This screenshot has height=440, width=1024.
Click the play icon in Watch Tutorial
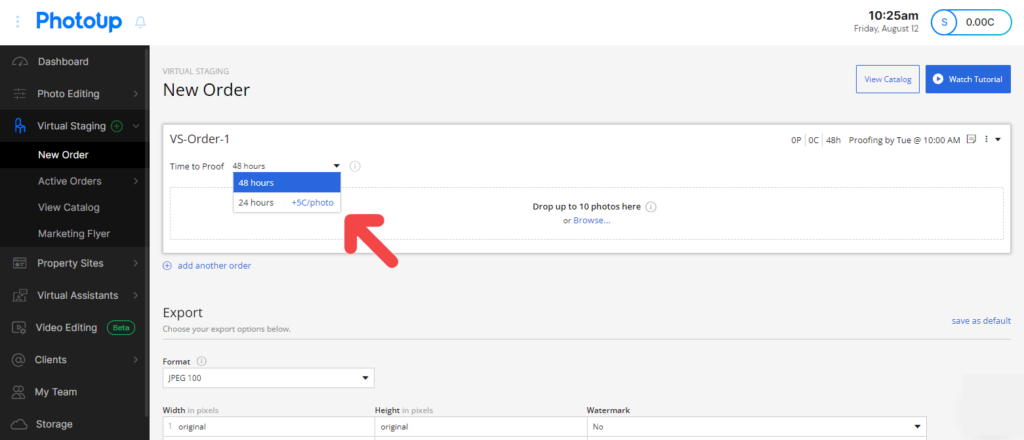(x=938, y=79)
